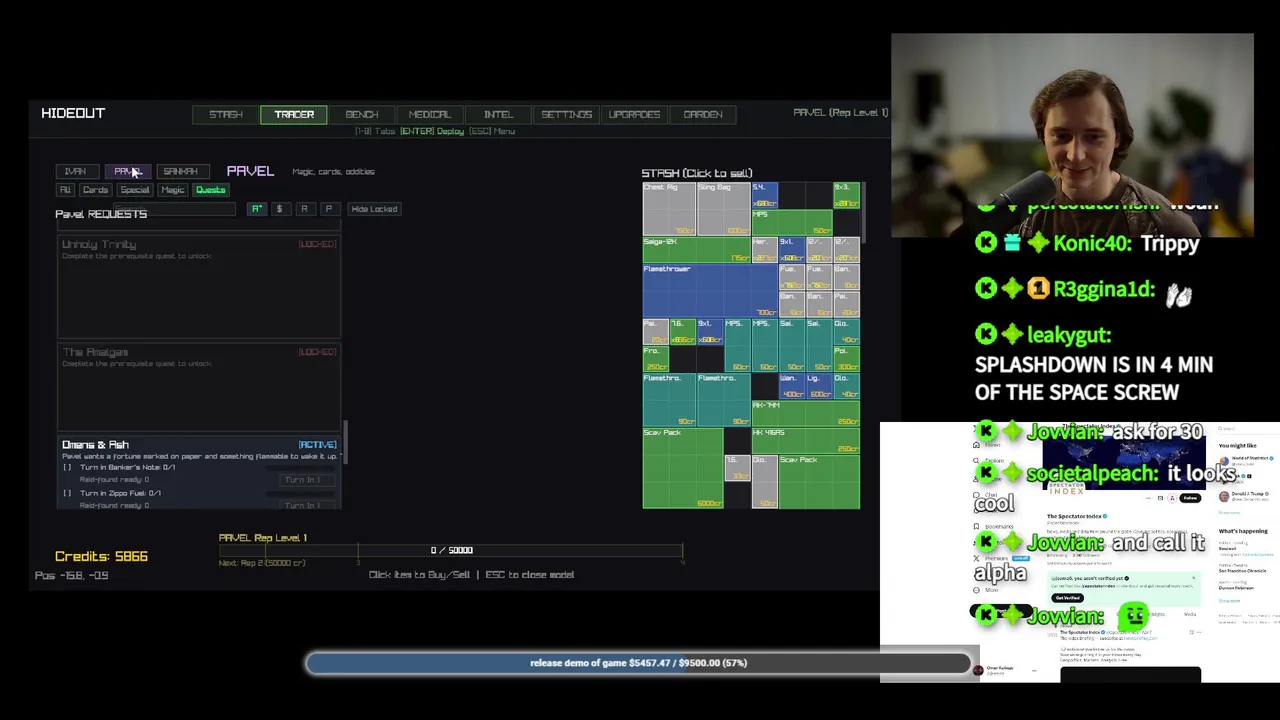This screenshot has width=1280, height=720.
Task: Click the AK-74M rifle in stash
Action: [805, 413]
